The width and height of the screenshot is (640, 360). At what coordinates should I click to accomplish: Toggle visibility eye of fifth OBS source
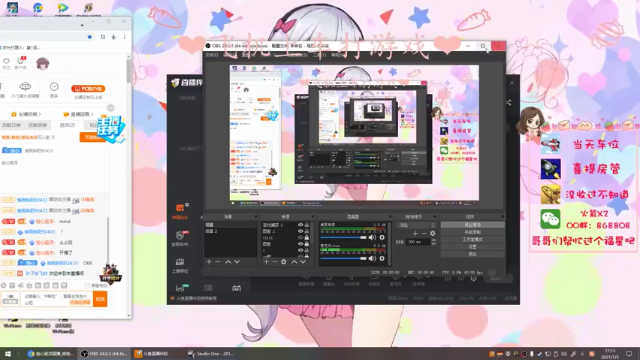pyautogui.click(x=300, y=251)
